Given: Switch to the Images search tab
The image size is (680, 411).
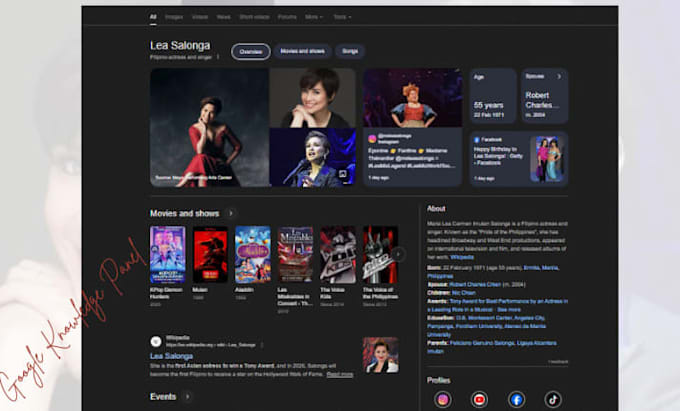Looking at the screenshot, I should [174, 17].
